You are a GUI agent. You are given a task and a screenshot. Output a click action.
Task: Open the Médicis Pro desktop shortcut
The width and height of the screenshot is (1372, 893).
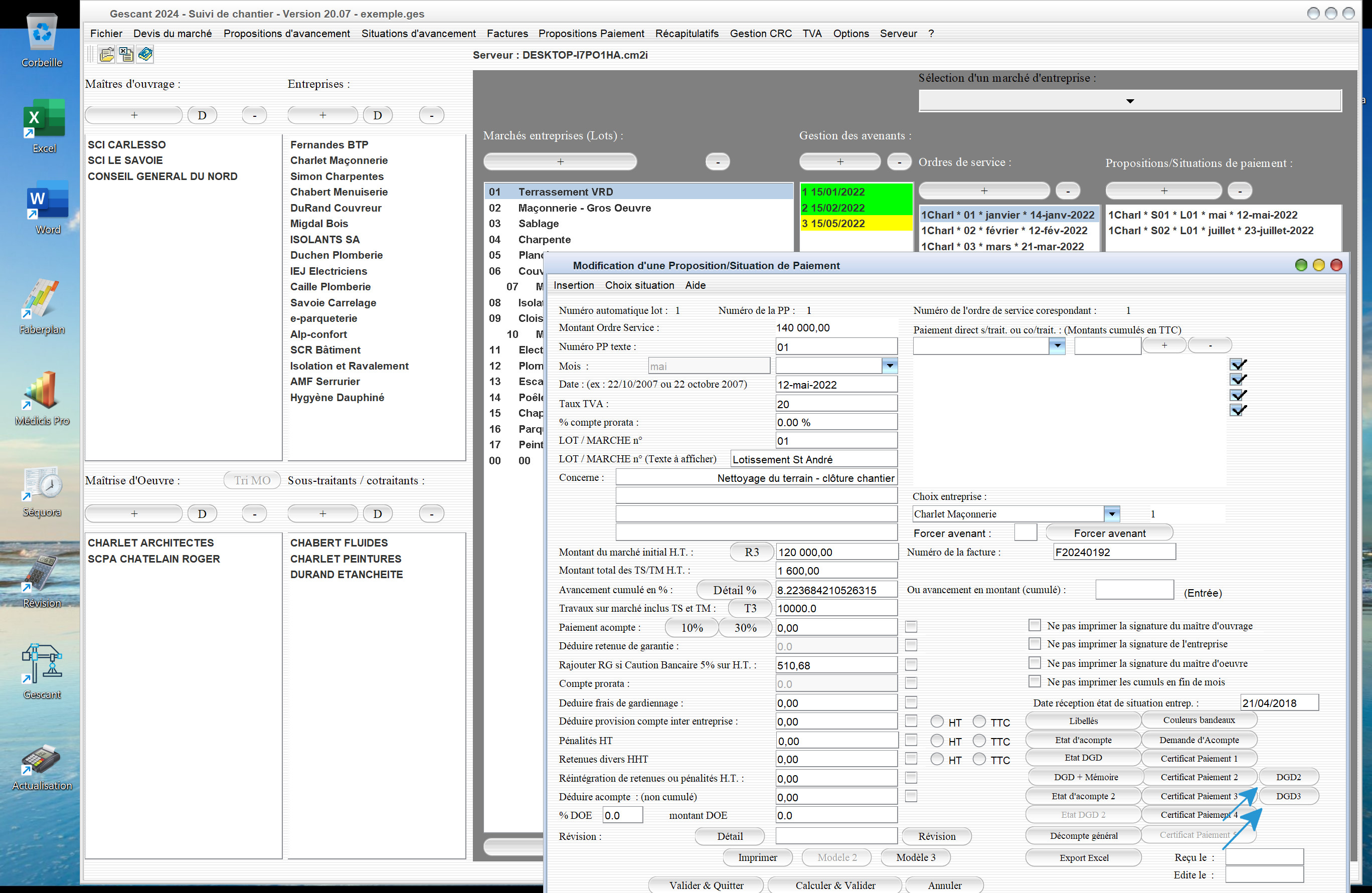[42, 399]
